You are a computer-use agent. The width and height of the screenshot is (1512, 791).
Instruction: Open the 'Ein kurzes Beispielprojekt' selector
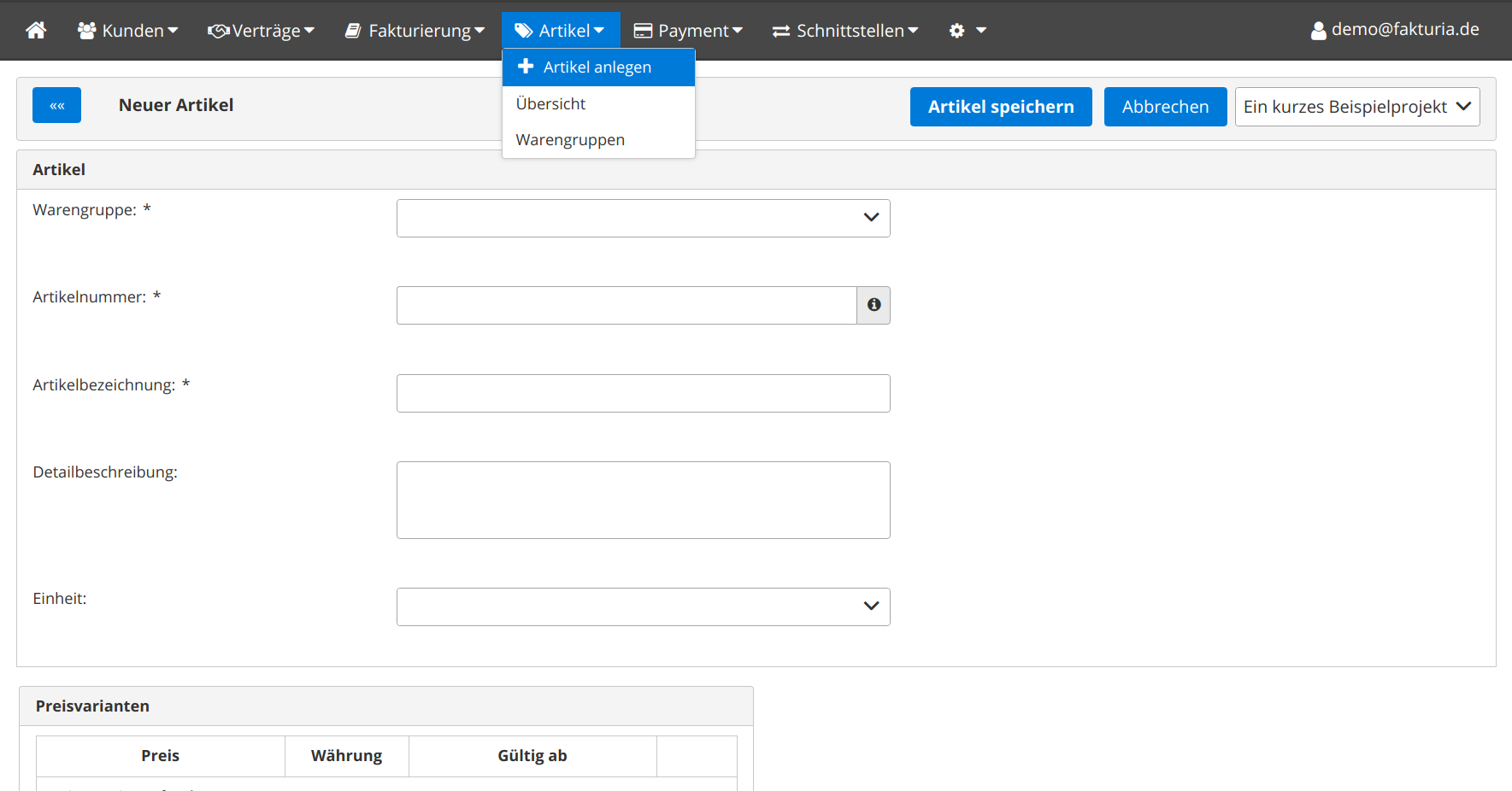tap(1356, 107)
